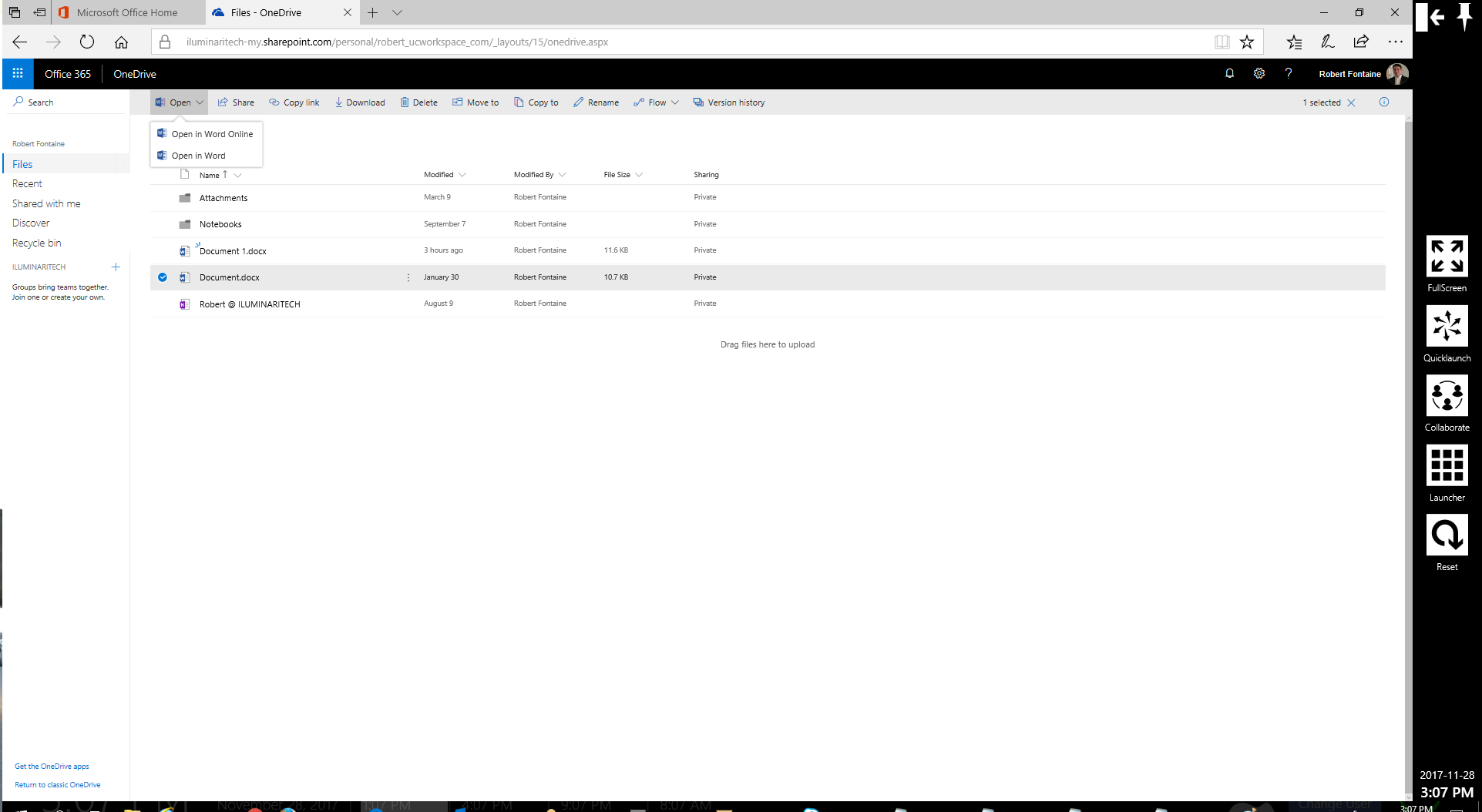Screen dimensions: 1482x812
Task: Click OneNote icon for Robert @ ILUMINARITECH
Action: [x=184, y=304]
